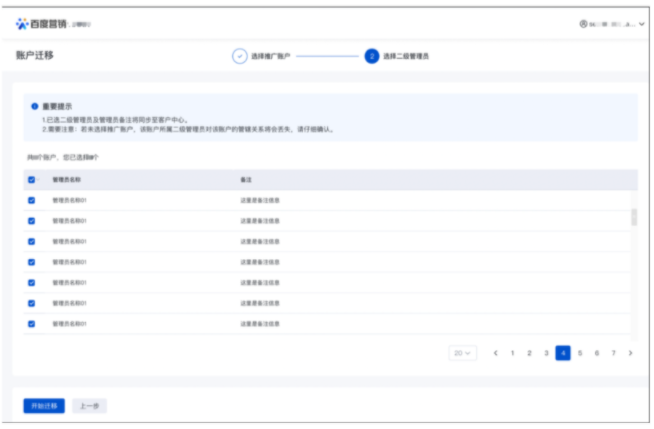
Task: Jump to page 7 in pagination
Action: pyautogui.click(x=613, y=353)
